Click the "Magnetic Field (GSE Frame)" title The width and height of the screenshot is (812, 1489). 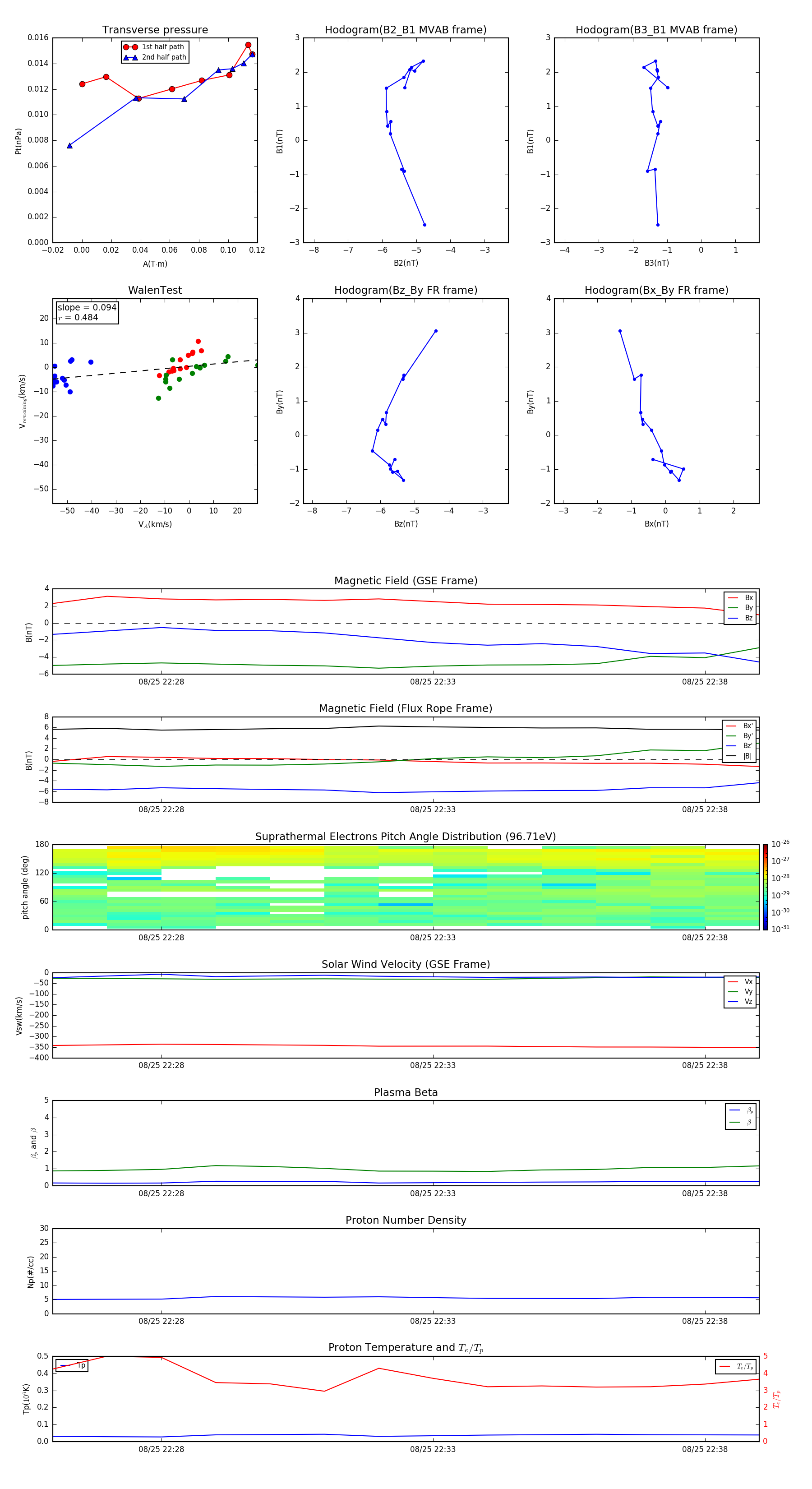click(406, 581)
